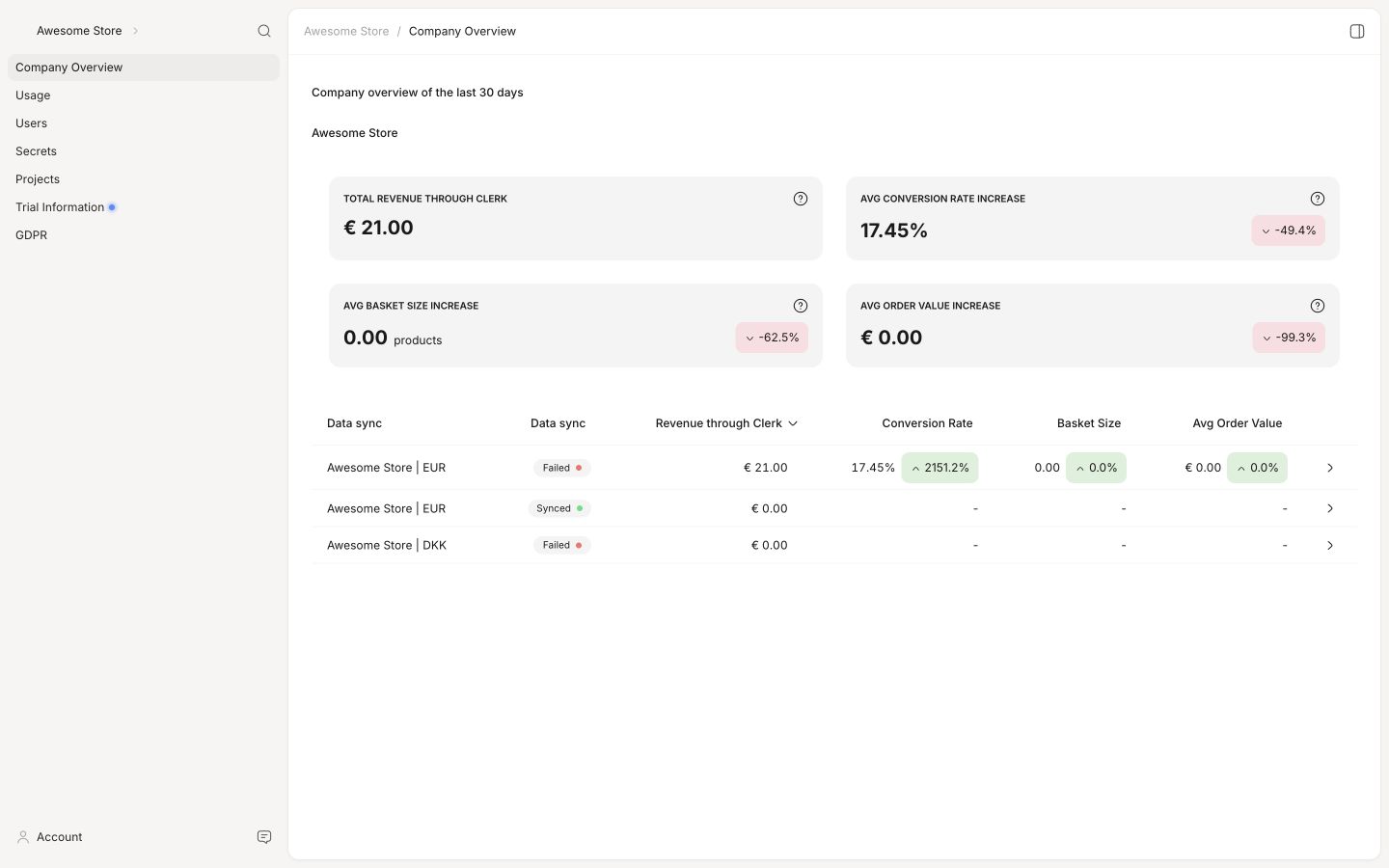
Task: Click Company Overview breadcrumb
Action: (x=462, y=31)
